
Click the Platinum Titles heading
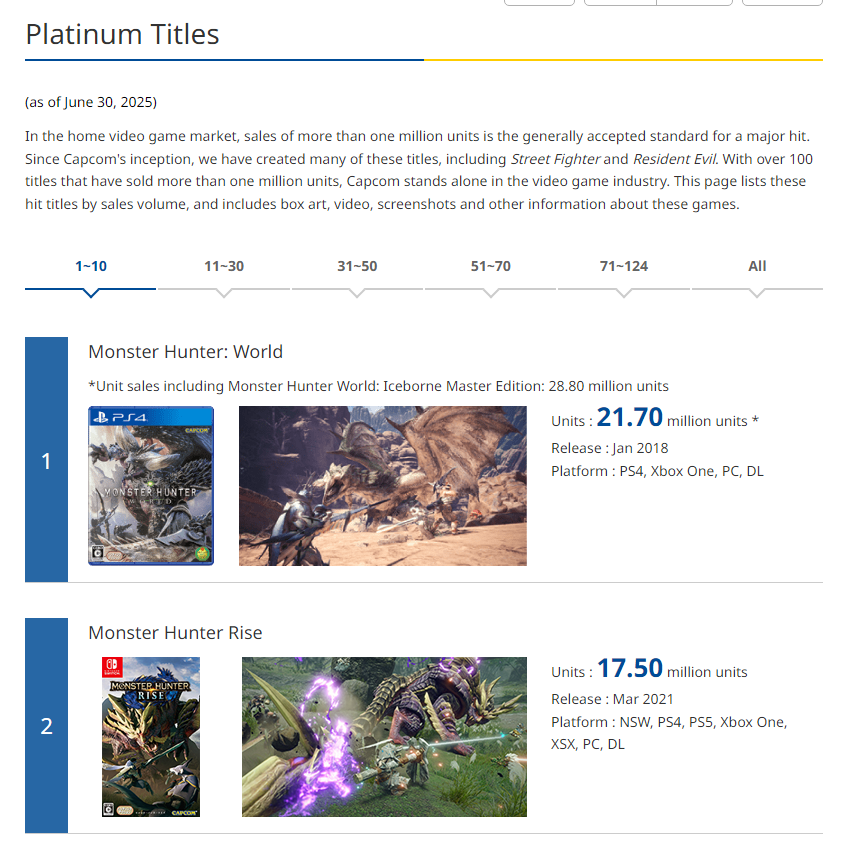coord(122,35)
